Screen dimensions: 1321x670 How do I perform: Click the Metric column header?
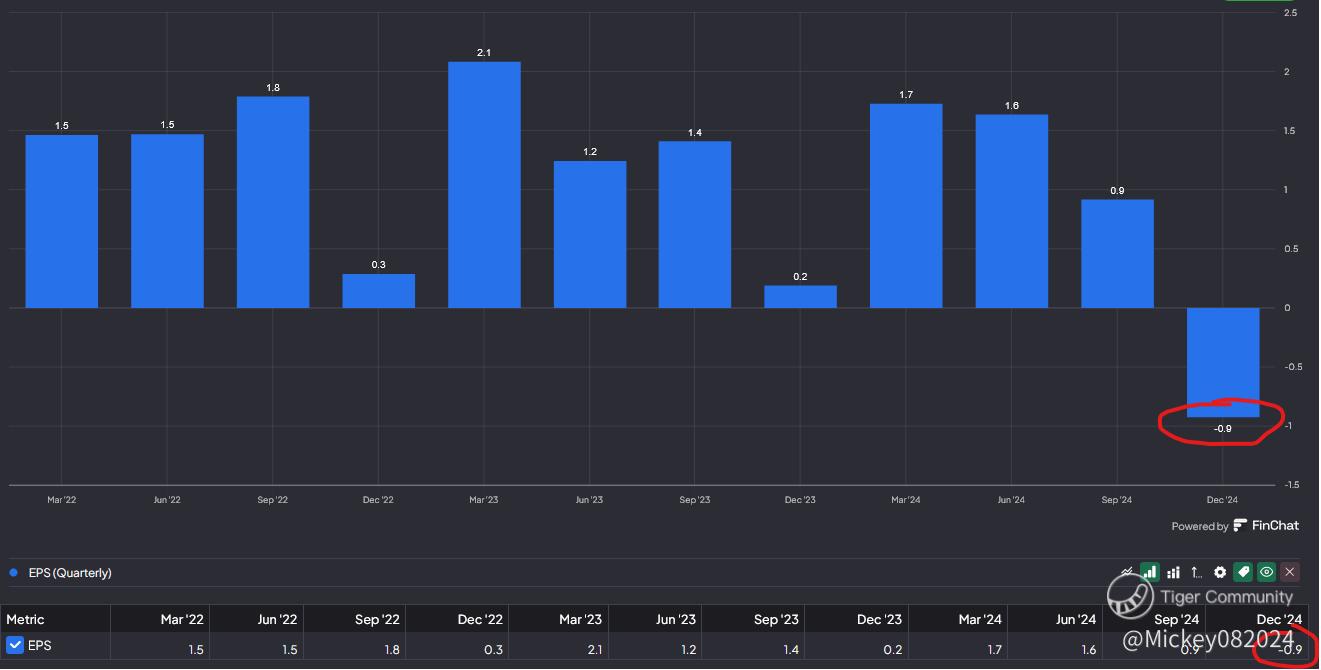click(26, 619)
